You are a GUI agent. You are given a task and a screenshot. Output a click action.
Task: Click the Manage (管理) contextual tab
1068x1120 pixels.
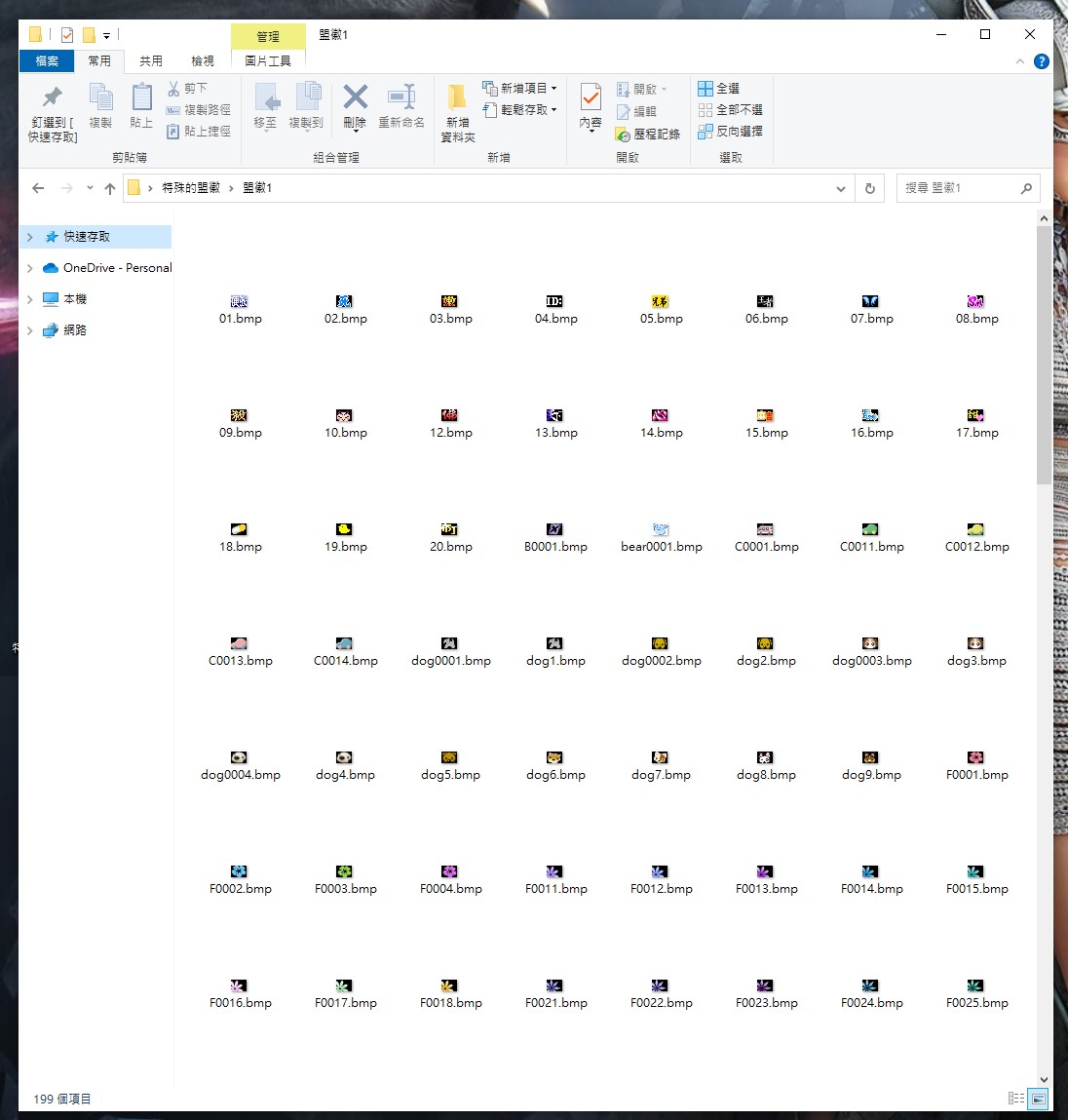(x=268, y=36)
